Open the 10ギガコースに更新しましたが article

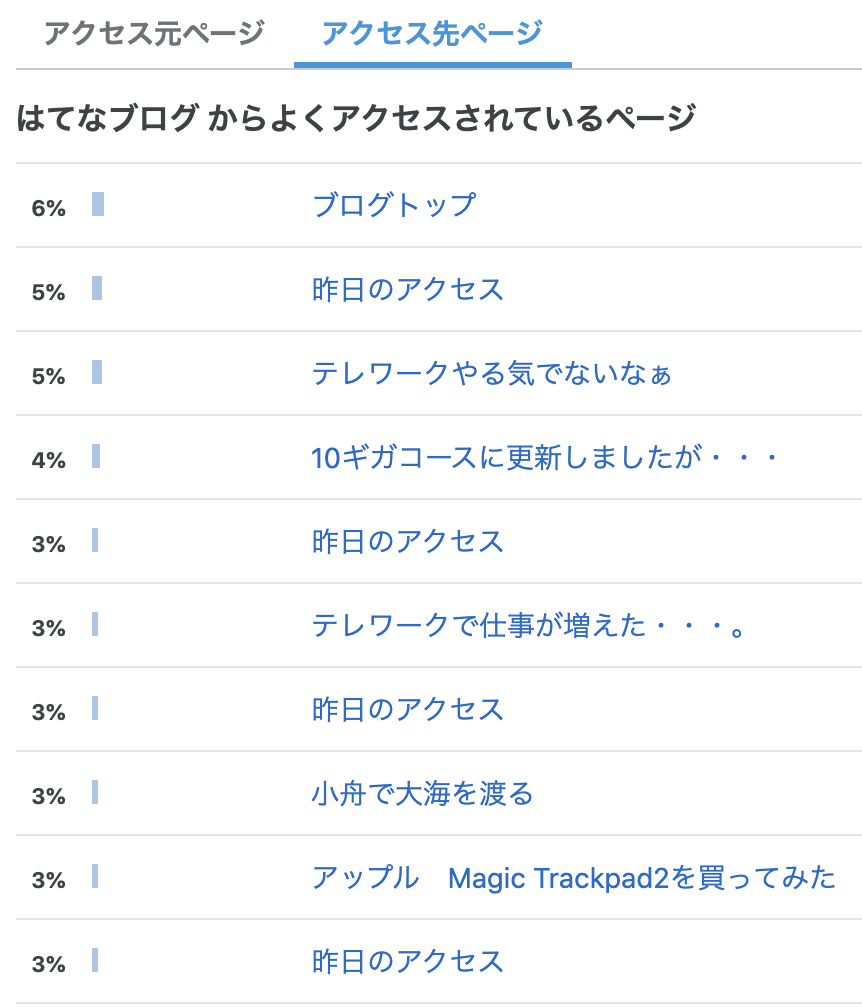point(545,458)
